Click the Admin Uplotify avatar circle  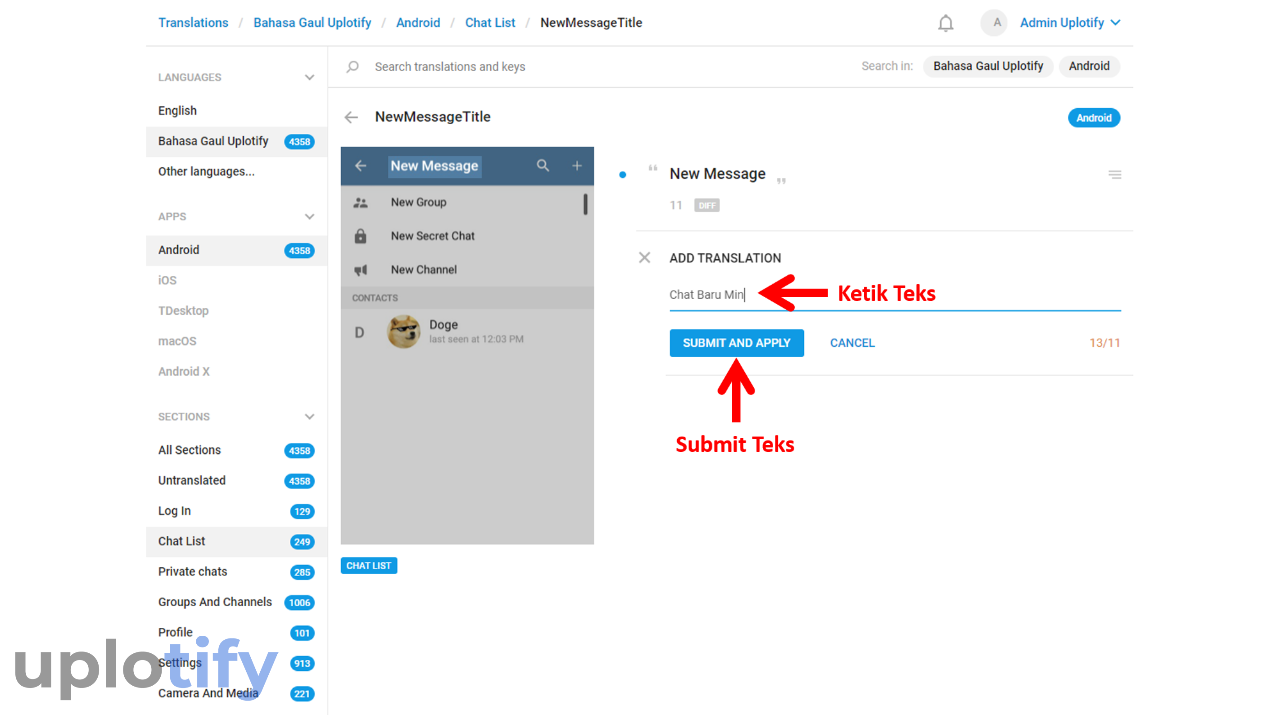click(993, 22)
